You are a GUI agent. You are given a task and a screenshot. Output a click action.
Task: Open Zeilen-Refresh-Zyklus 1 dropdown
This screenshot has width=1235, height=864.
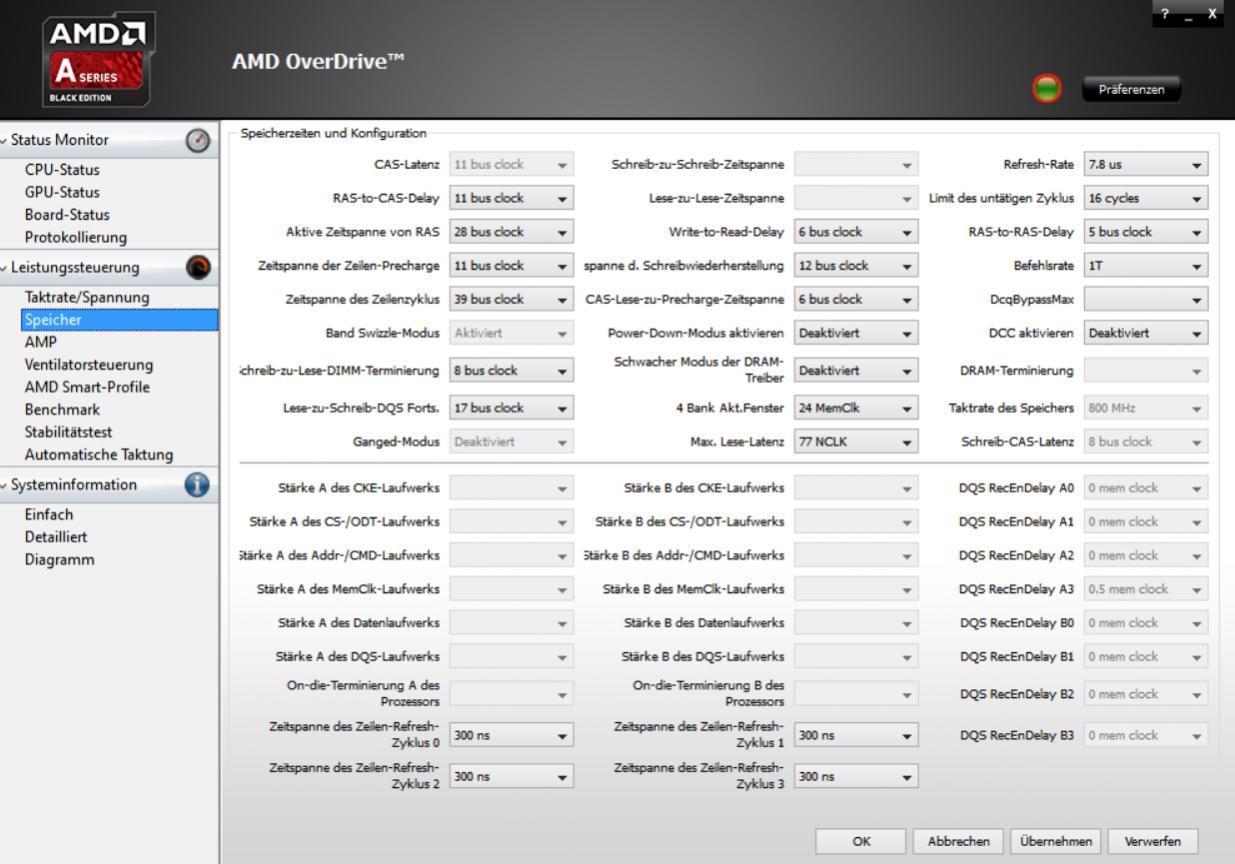click(856, 735)
